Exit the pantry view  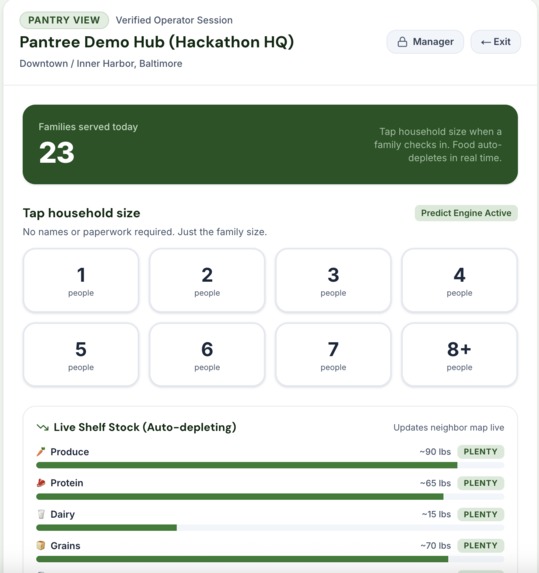click(496, 42)
